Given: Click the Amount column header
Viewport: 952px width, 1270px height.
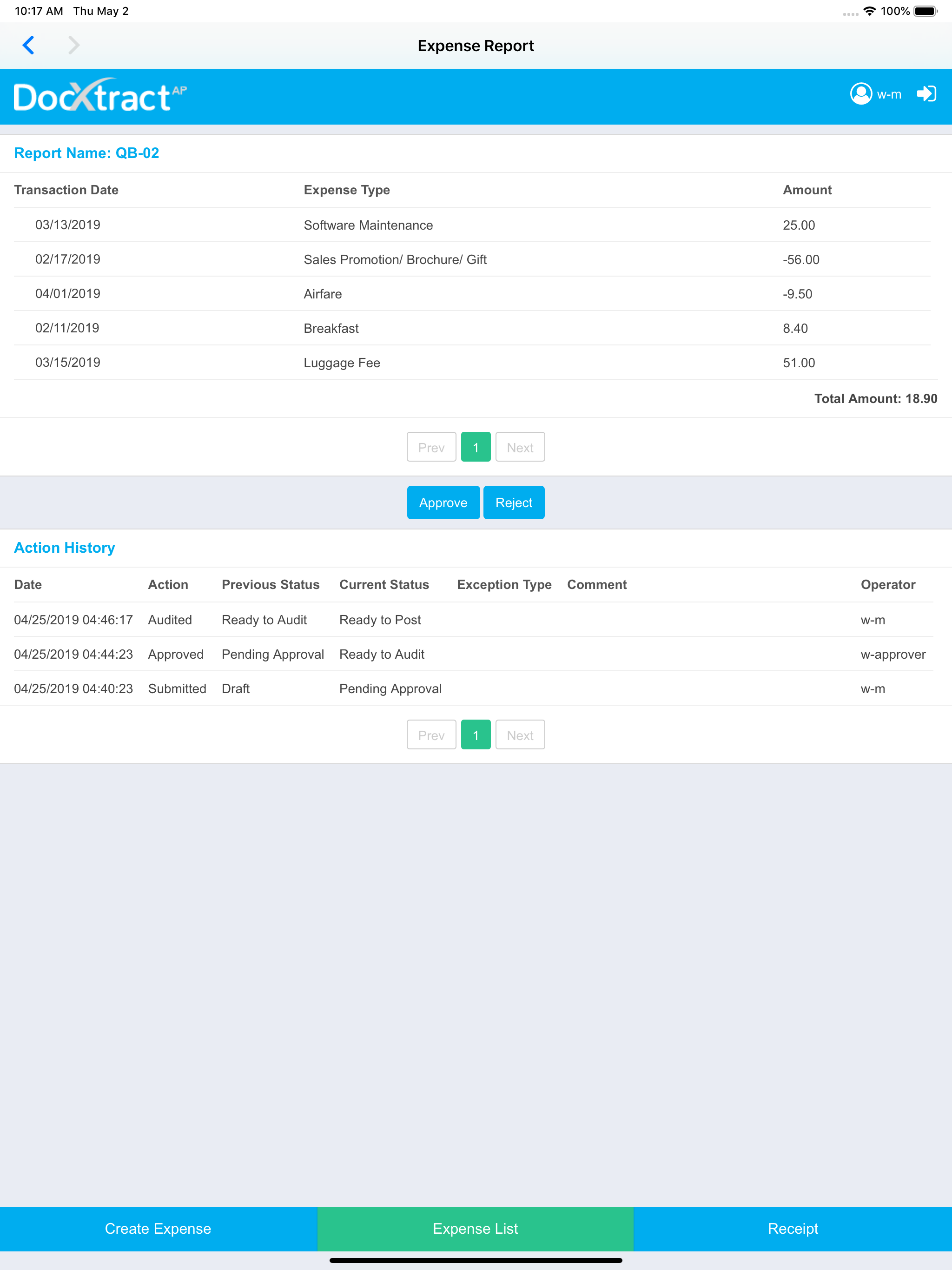Looking at the screenshot, I should coord(807,190).
